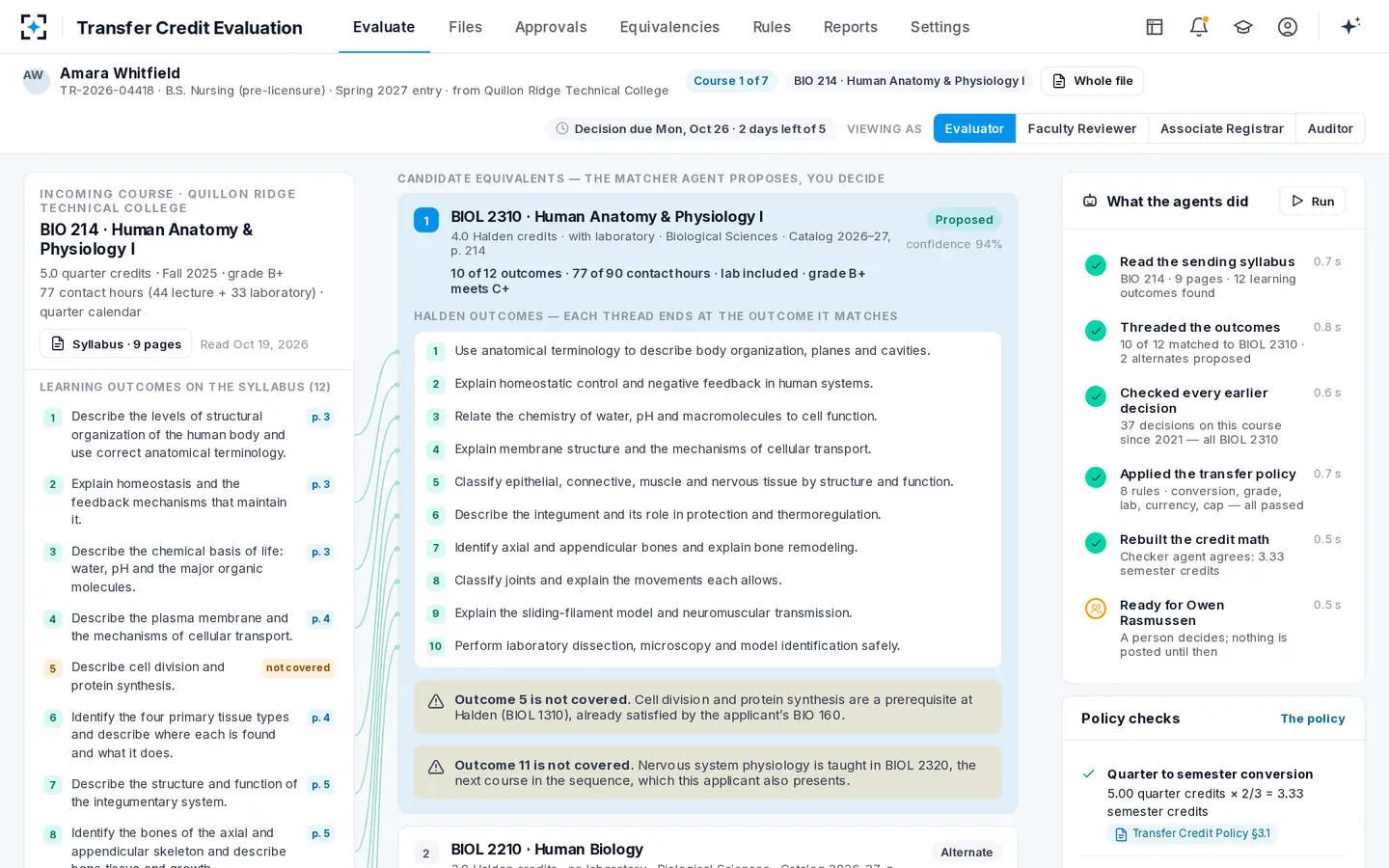Select the Reports tab
The width and height of the screenshot is (1389, 868).
(x=851, y=27)
